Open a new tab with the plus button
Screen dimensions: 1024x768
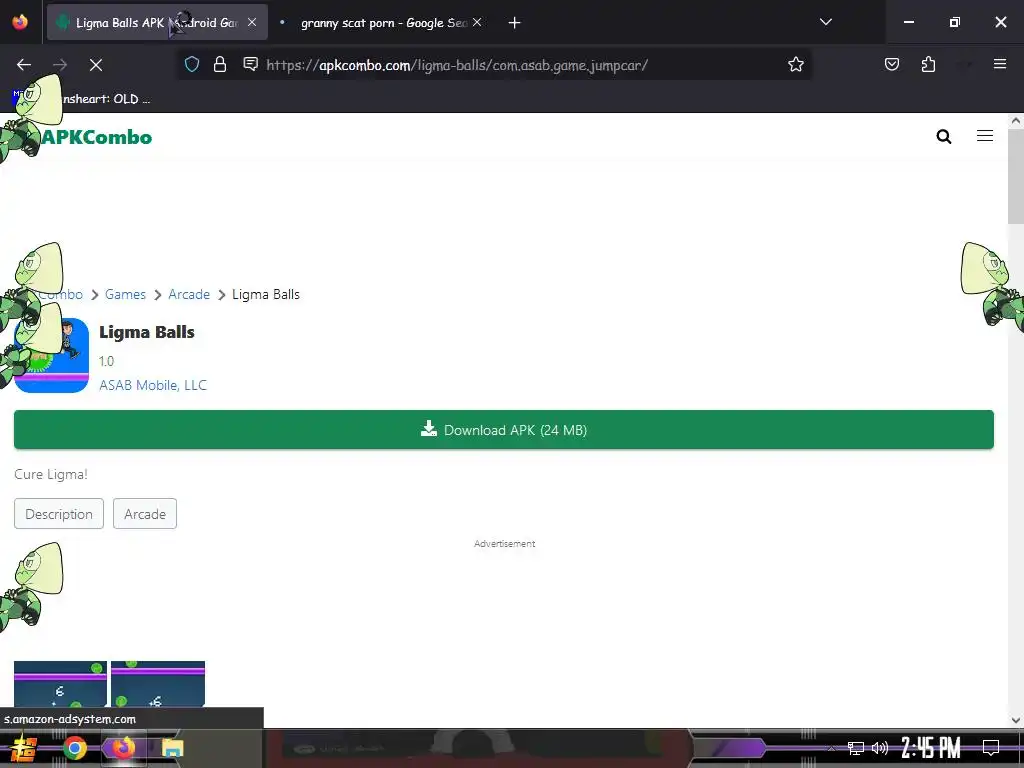point(514,23)
